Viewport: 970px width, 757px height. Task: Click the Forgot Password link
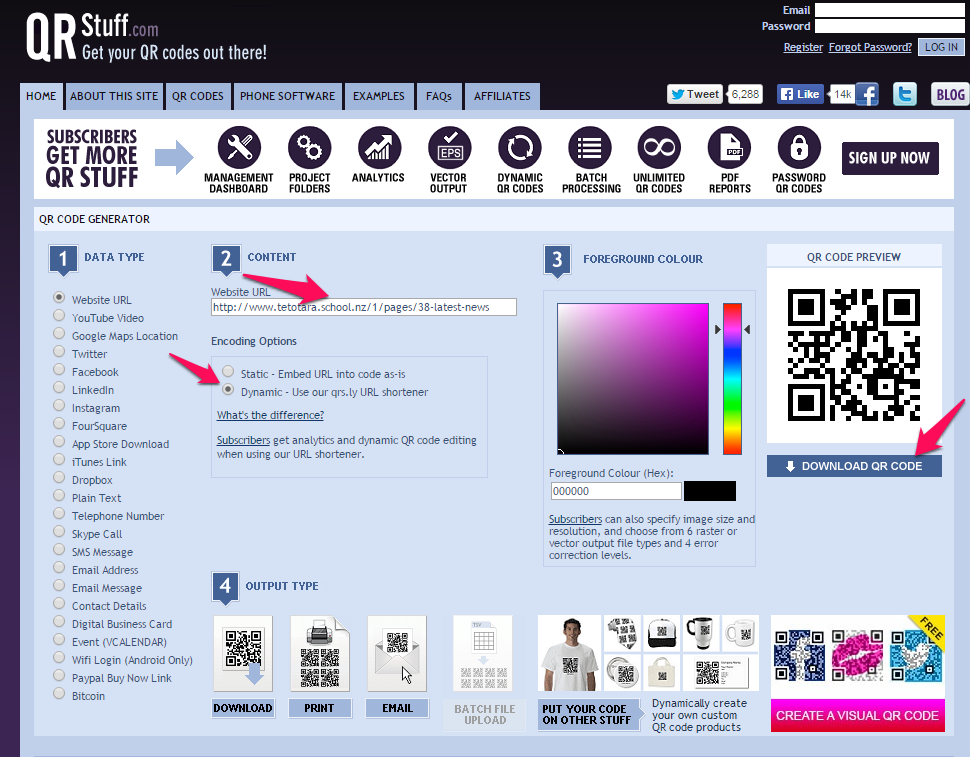[x=870, y=47]
